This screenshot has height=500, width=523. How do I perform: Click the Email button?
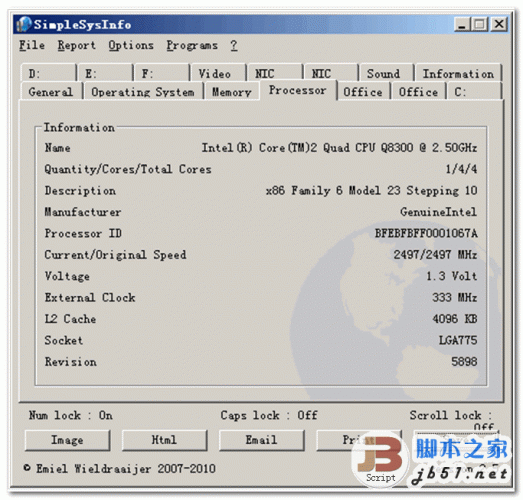point(262,440)
